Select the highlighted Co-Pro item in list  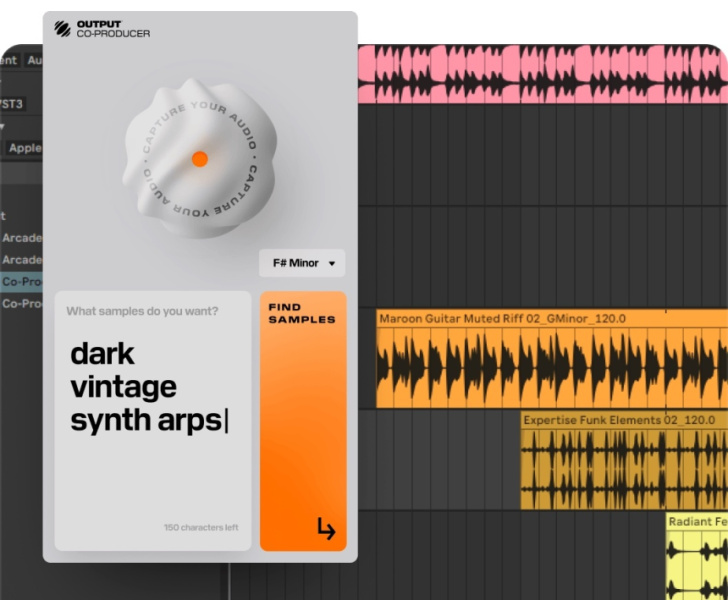[21, 282]
